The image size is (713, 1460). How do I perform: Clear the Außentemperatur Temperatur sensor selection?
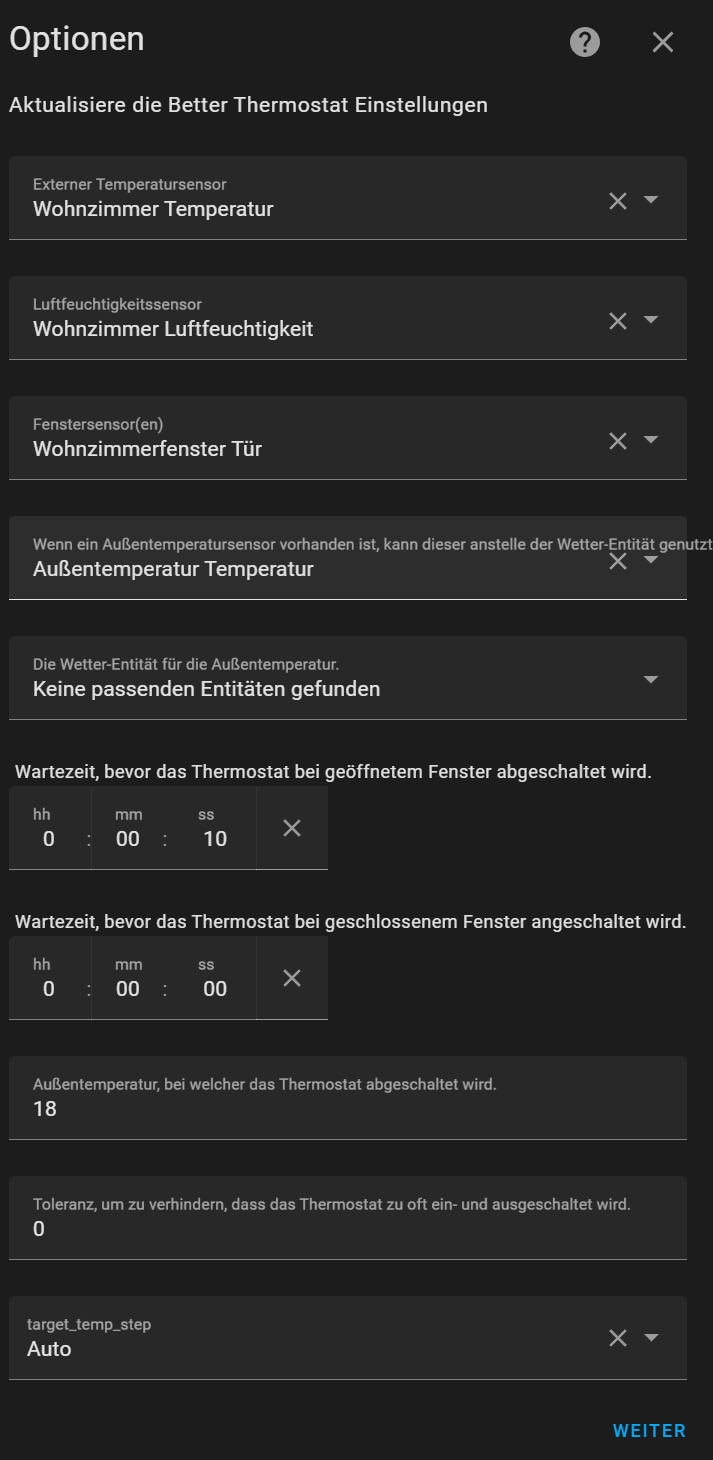(618, 561)
